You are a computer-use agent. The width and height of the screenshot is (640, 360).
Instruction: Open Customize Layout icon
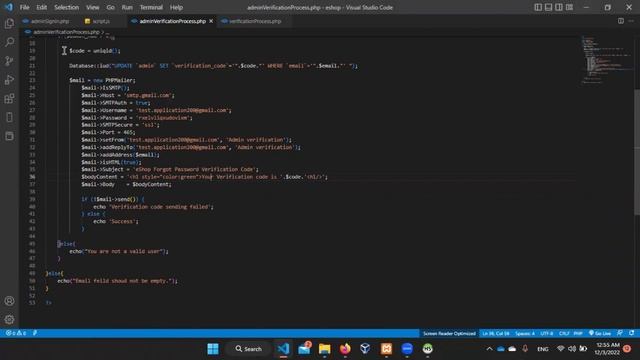click(x=569, y=7)
